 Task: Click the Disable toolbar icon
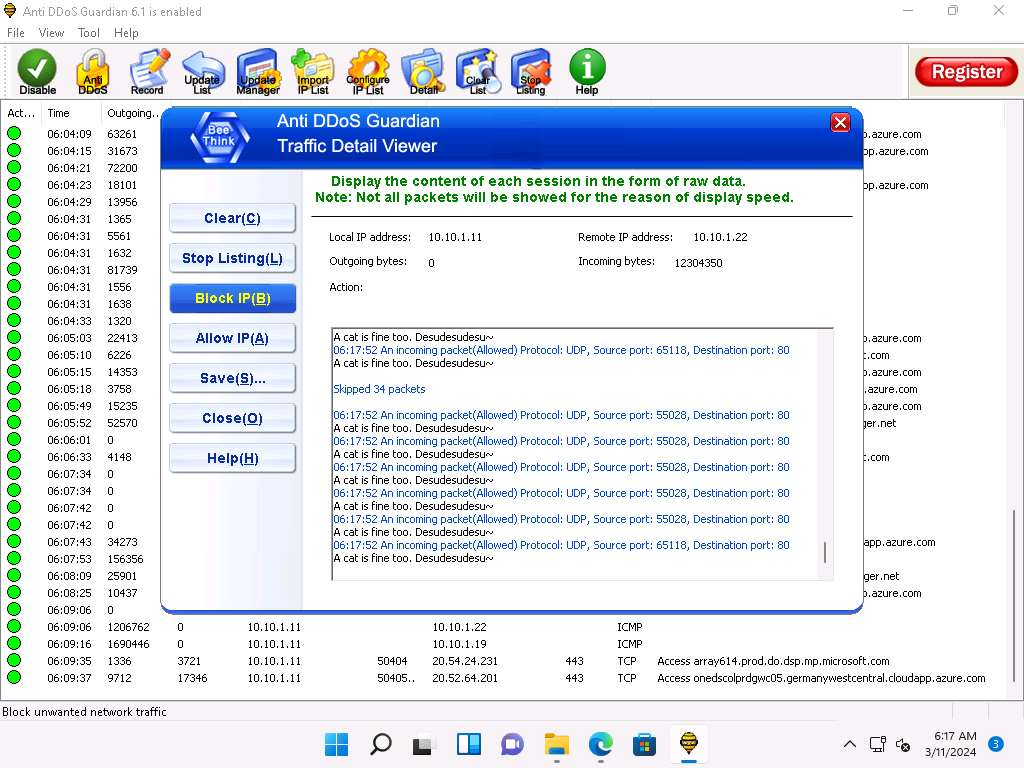point(37,72)
